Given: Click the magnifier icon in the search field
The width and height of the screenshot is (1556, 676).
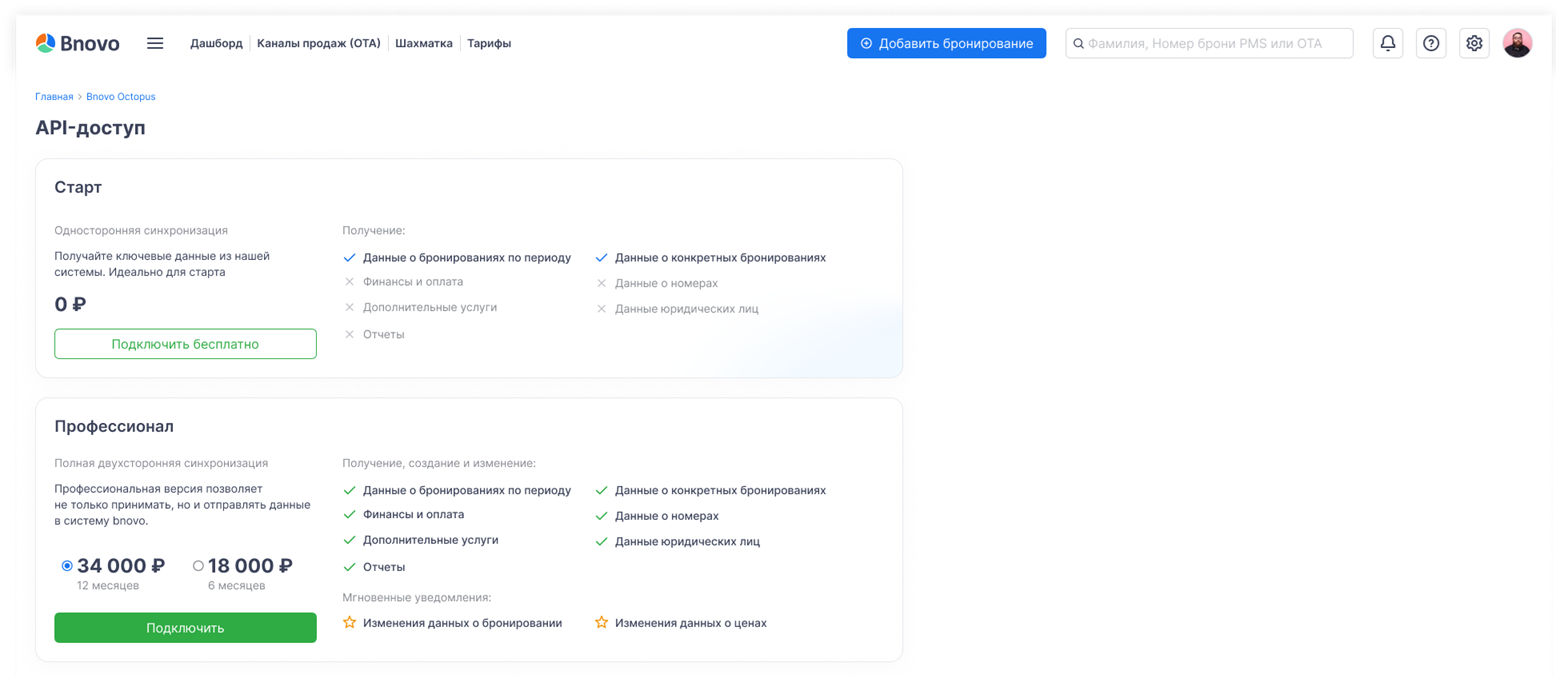Looking at the screenshot, I should tap(1079, 44).
